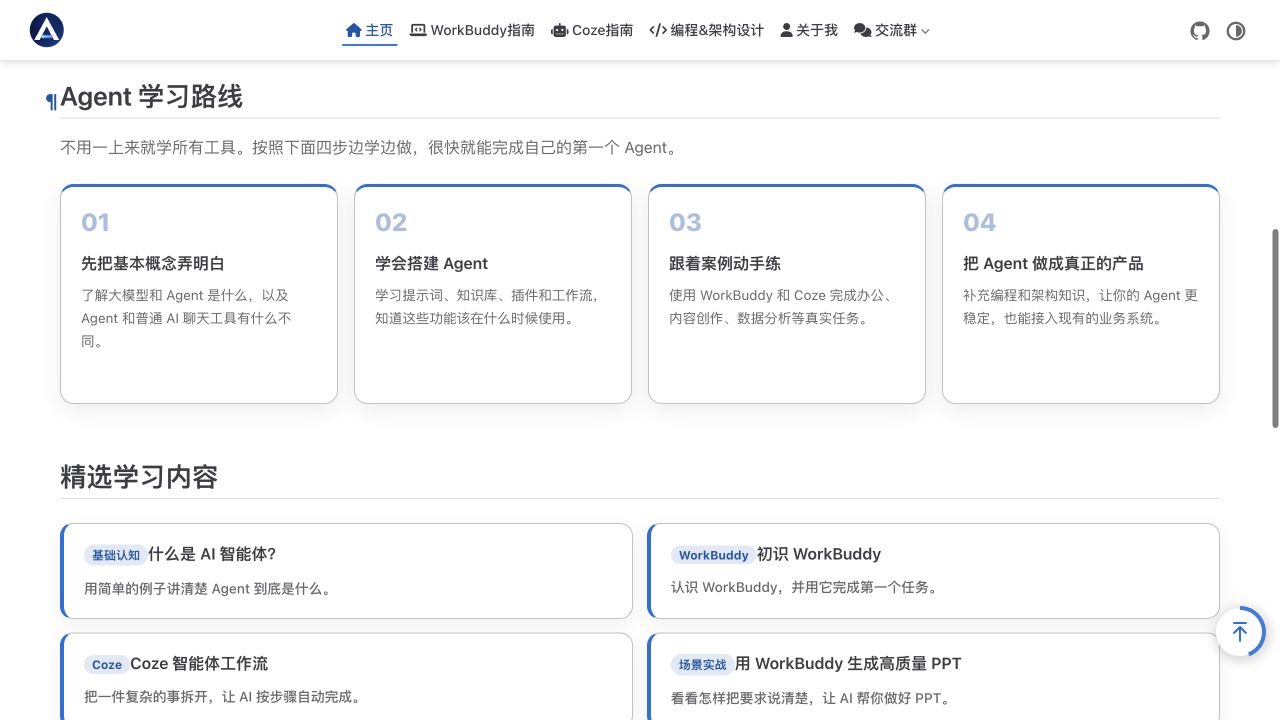Go to the 主页 nav tab
Viewport: 1280px width, 720px height.
[369, 31]
